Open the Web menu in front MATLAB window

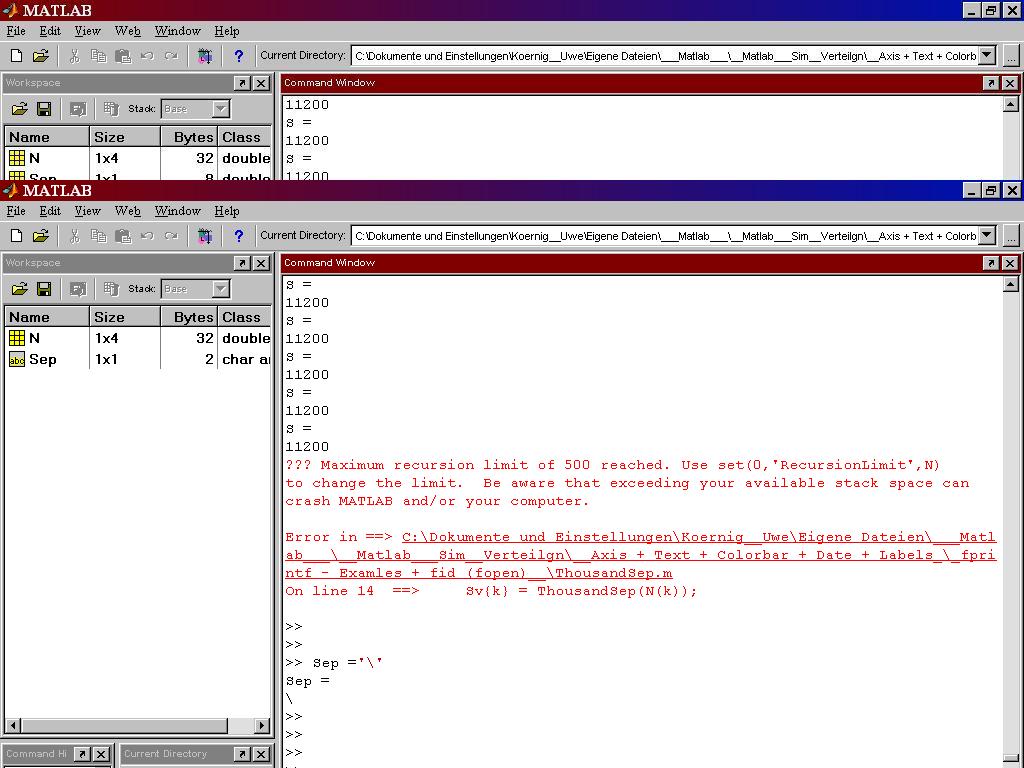[127, 211]
